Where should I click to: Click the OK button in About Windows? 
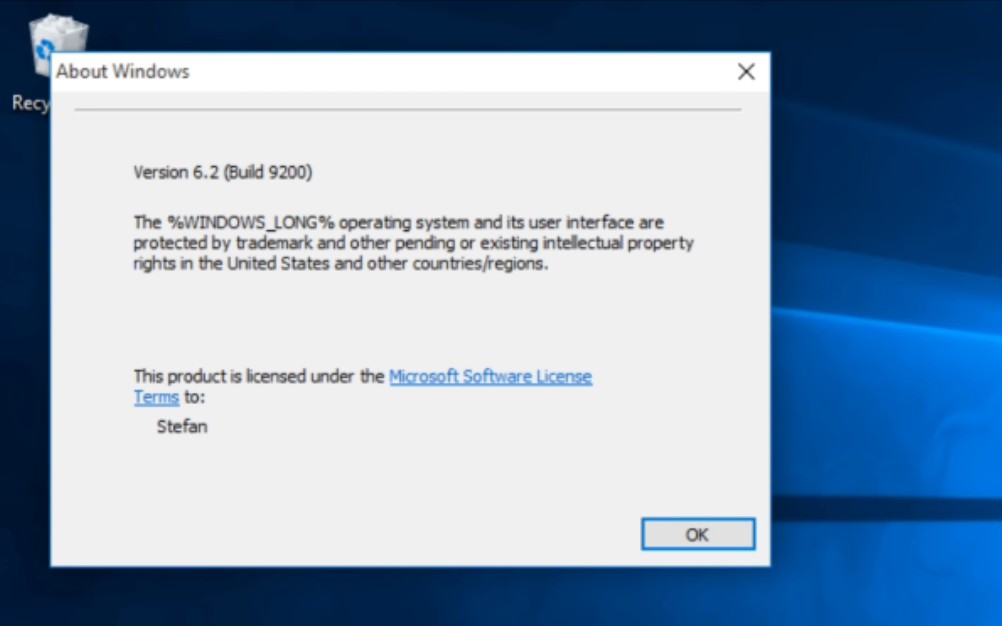[x=698, y=534]
